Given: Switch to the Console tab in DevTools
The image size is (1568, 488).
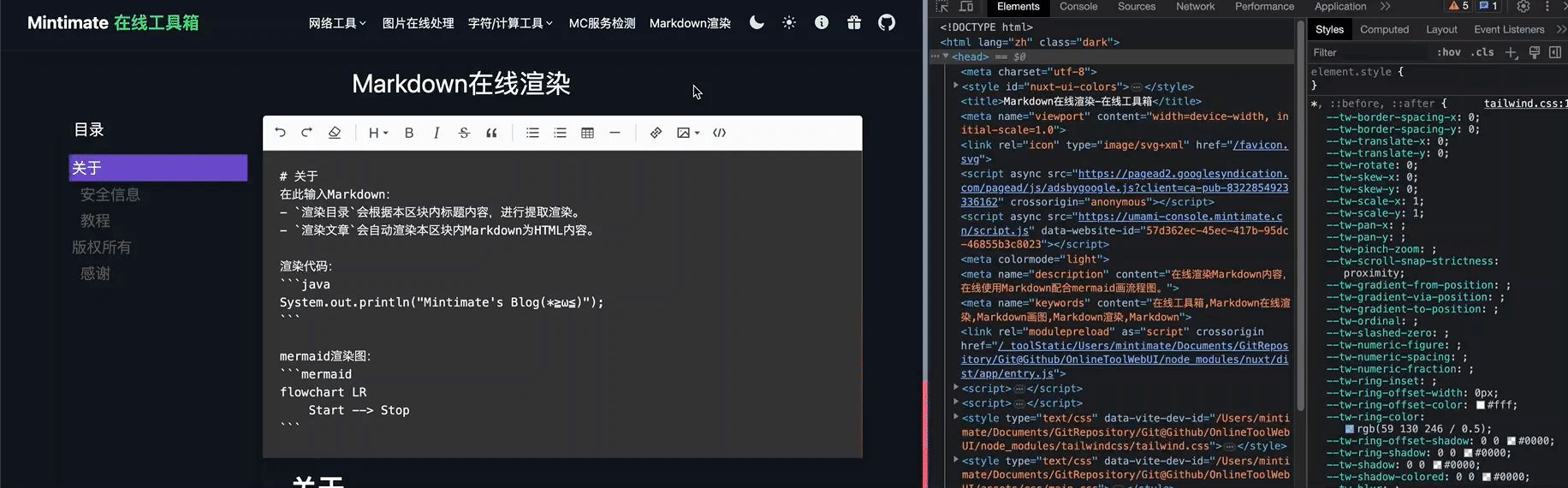Looking at the screenshot, I should 1078,7.
